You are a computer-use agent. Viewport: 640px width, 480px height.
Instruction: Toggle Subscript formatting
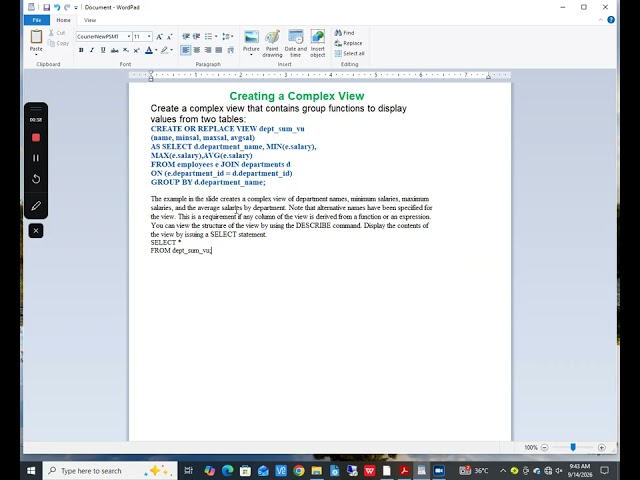click(126, 50)
